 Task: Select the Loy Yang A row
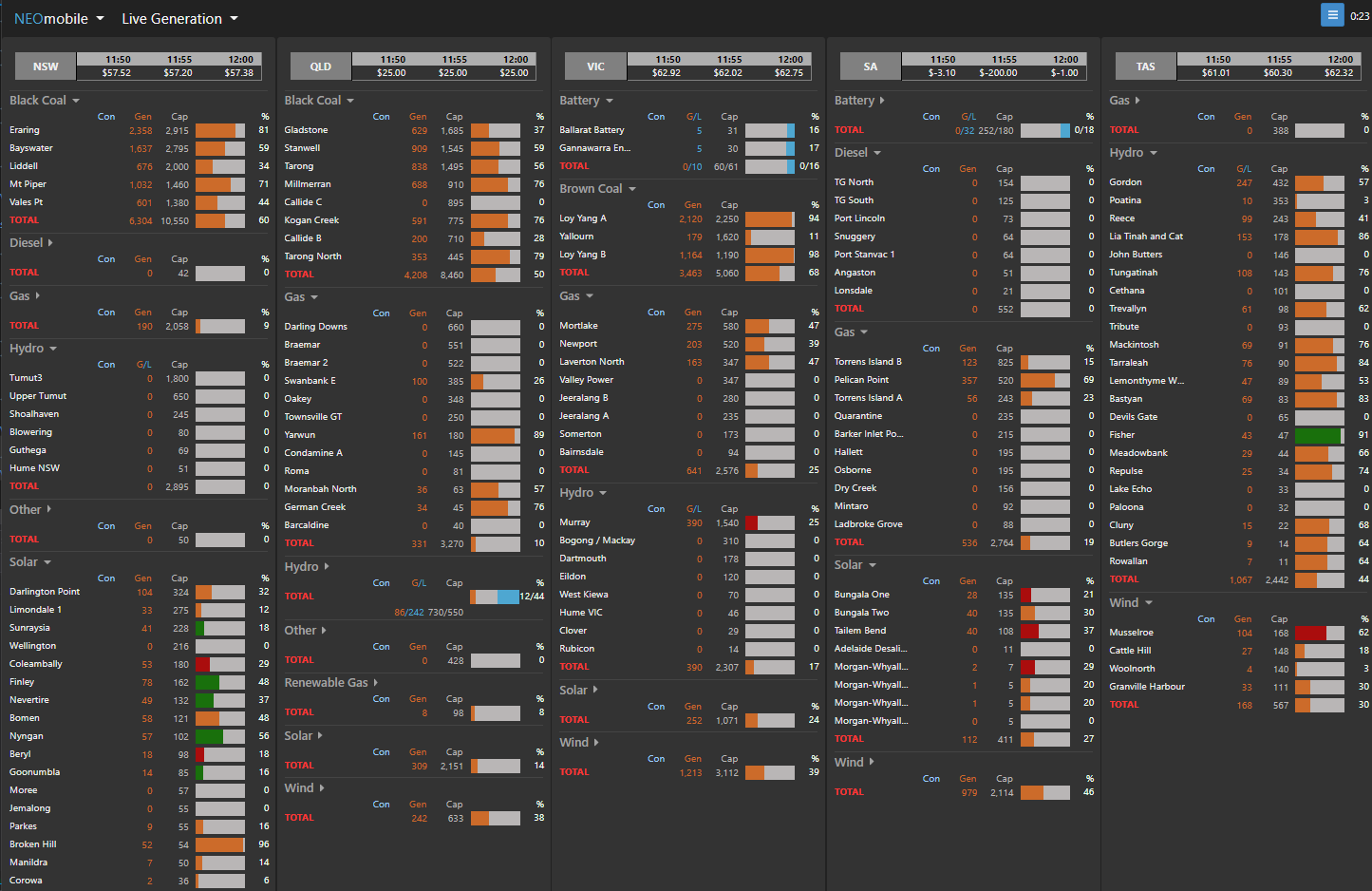(x=583, y=218)
